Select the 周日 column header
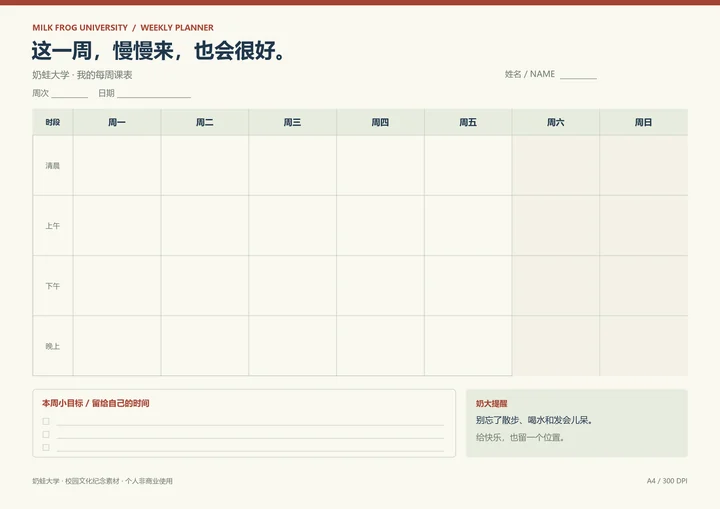The width and height of the screenshot is (720, 509). 643,122
